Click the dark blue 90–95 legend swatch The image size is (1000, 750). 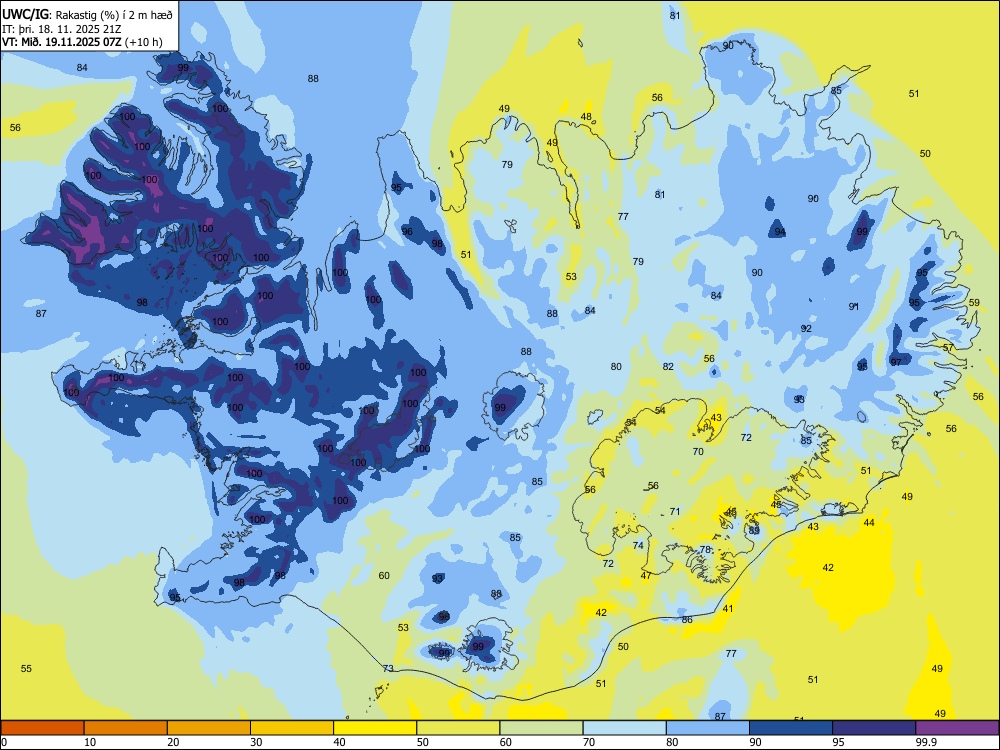[791, 728]
